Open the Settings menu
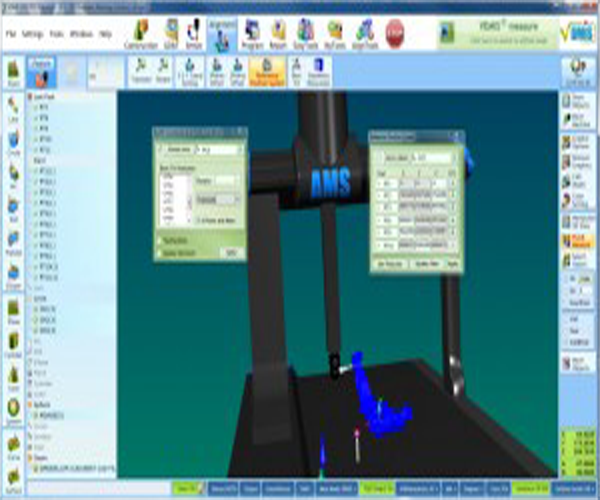The image size is (600, 500). pos(32,34)
